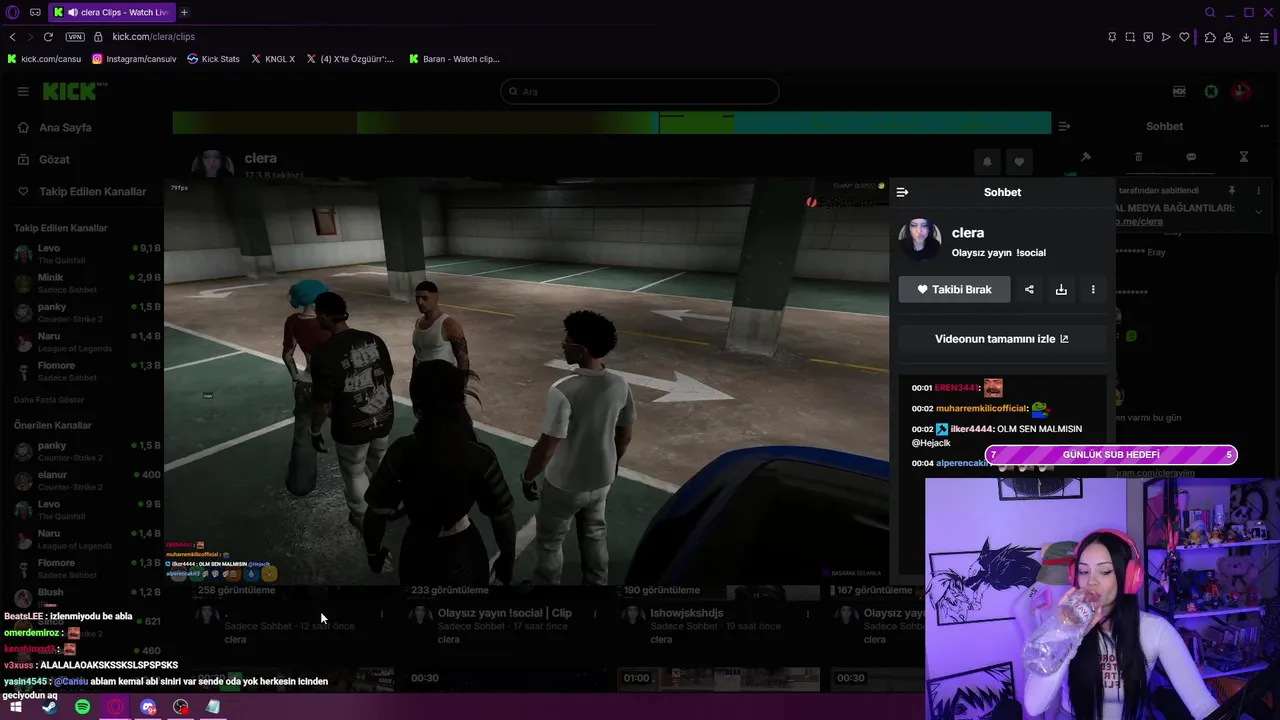Click the NDK icon in Kick header
The width and height of the screenshot is (1280, 720).
click(1179, 91)
